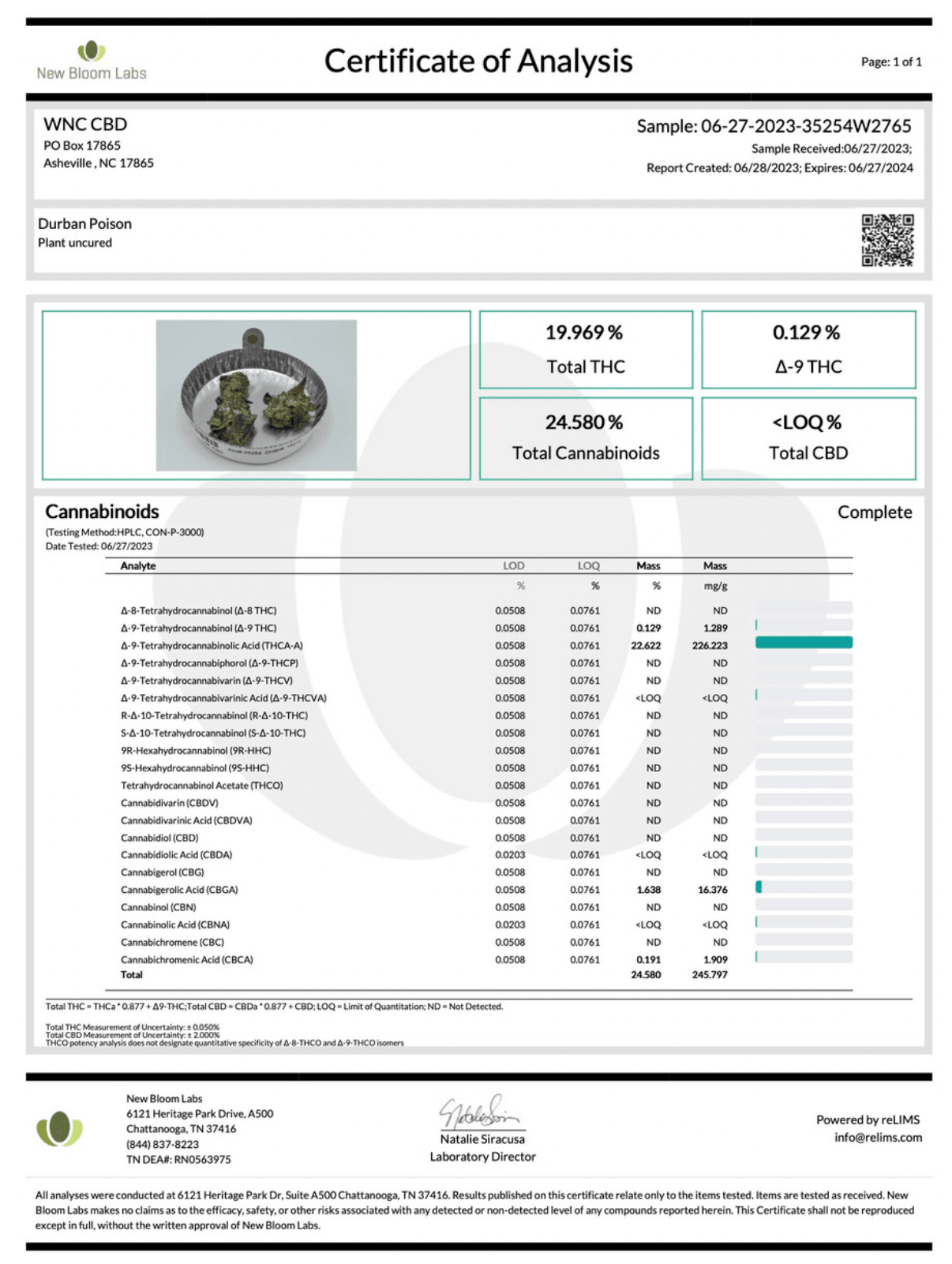Click the green leaf logo in the footer
Image resolution: width=952 pixels, height=1264 pixels.
pos(59,1128)
